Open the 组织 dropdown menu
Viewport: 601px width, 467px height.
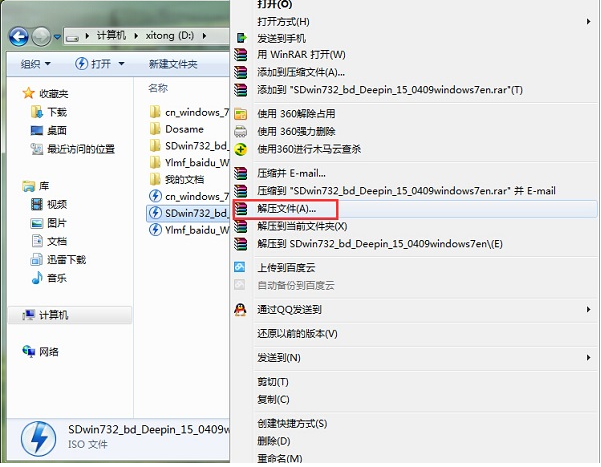point(35,64)
